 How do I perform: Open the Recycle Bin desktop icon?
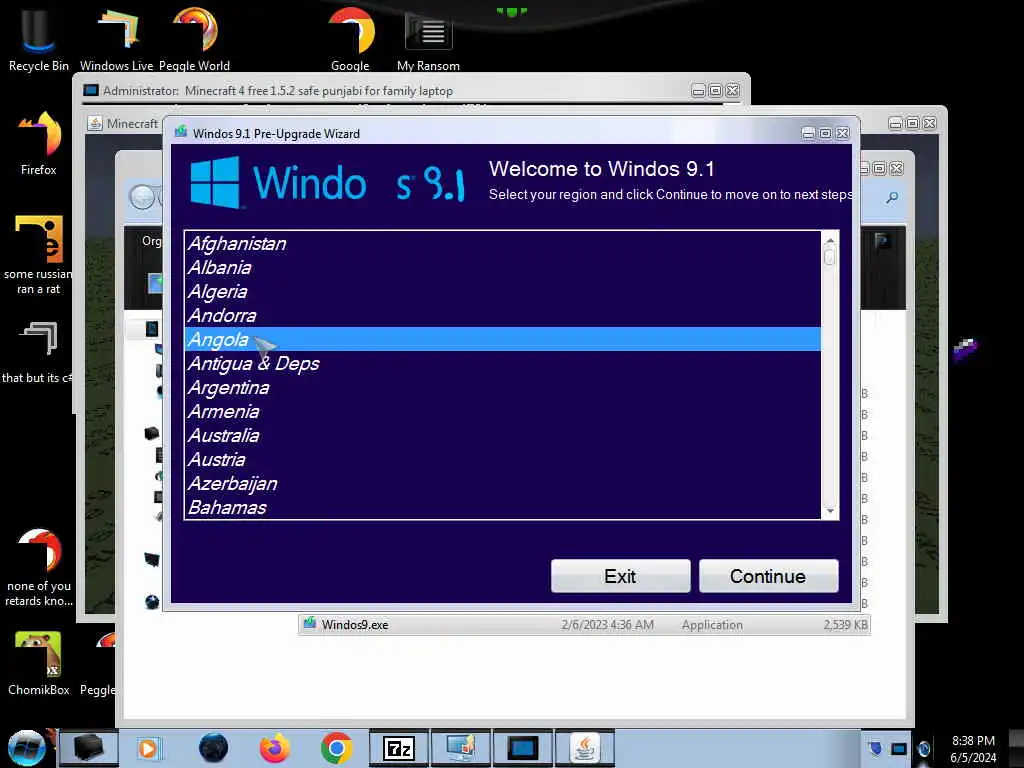(x=39, y=38)
